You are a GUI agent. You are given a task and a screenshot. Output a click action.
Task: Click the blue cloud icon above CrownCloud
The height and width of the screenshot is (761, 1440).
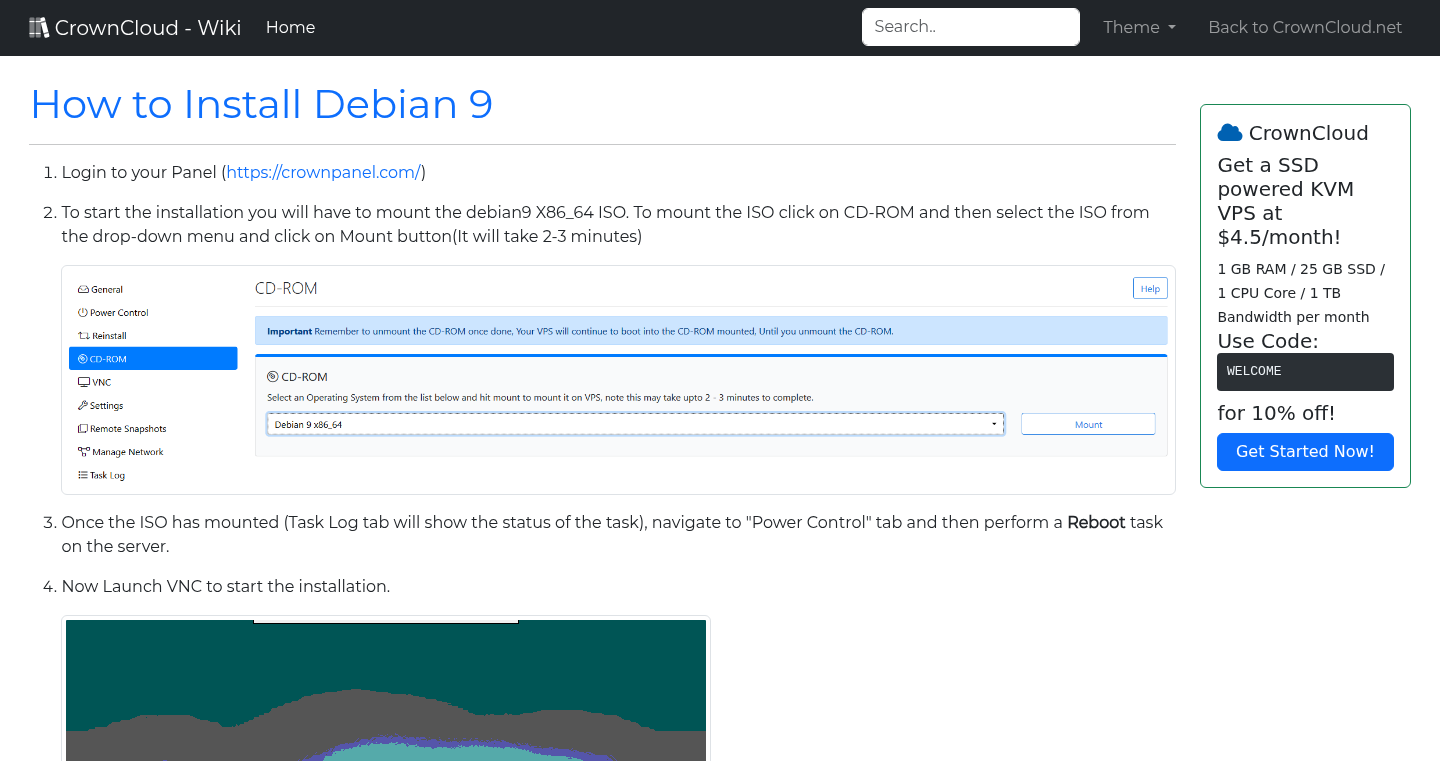pos(1229,131)
